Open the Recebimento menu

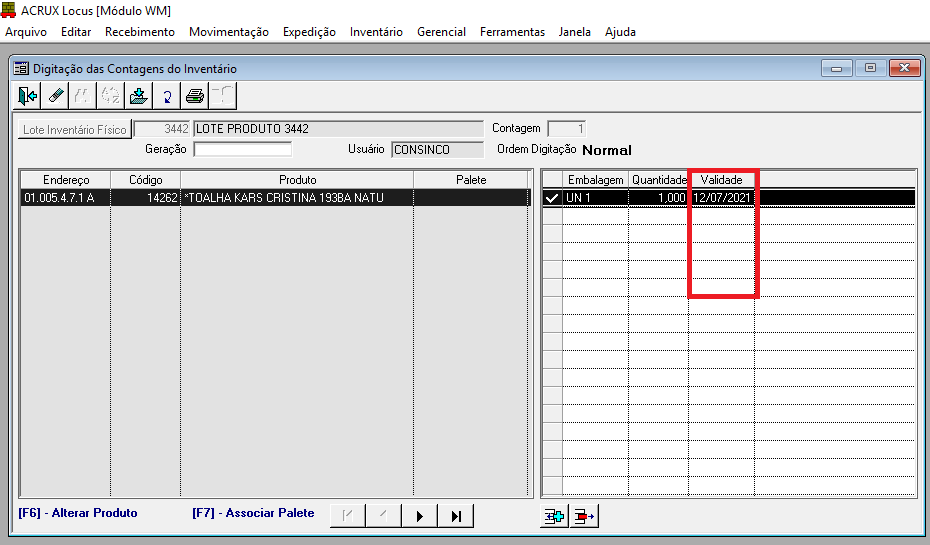tap(139, 32)
